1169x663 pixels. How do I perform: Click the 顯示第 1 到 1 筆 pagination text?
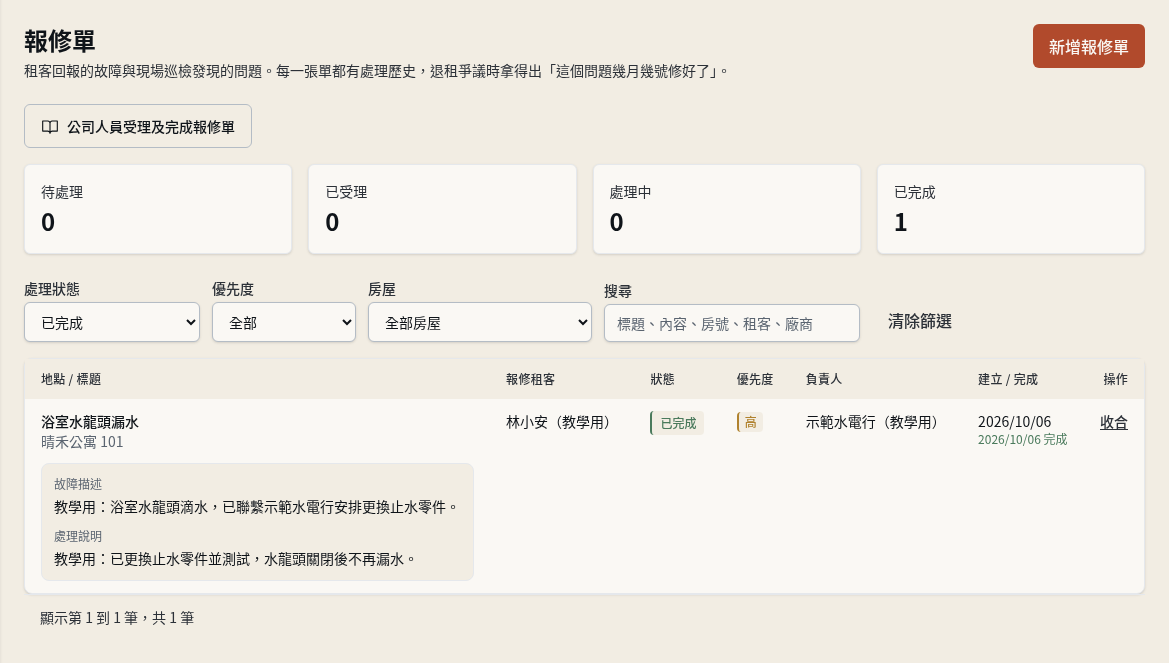[x=117, y=618]
